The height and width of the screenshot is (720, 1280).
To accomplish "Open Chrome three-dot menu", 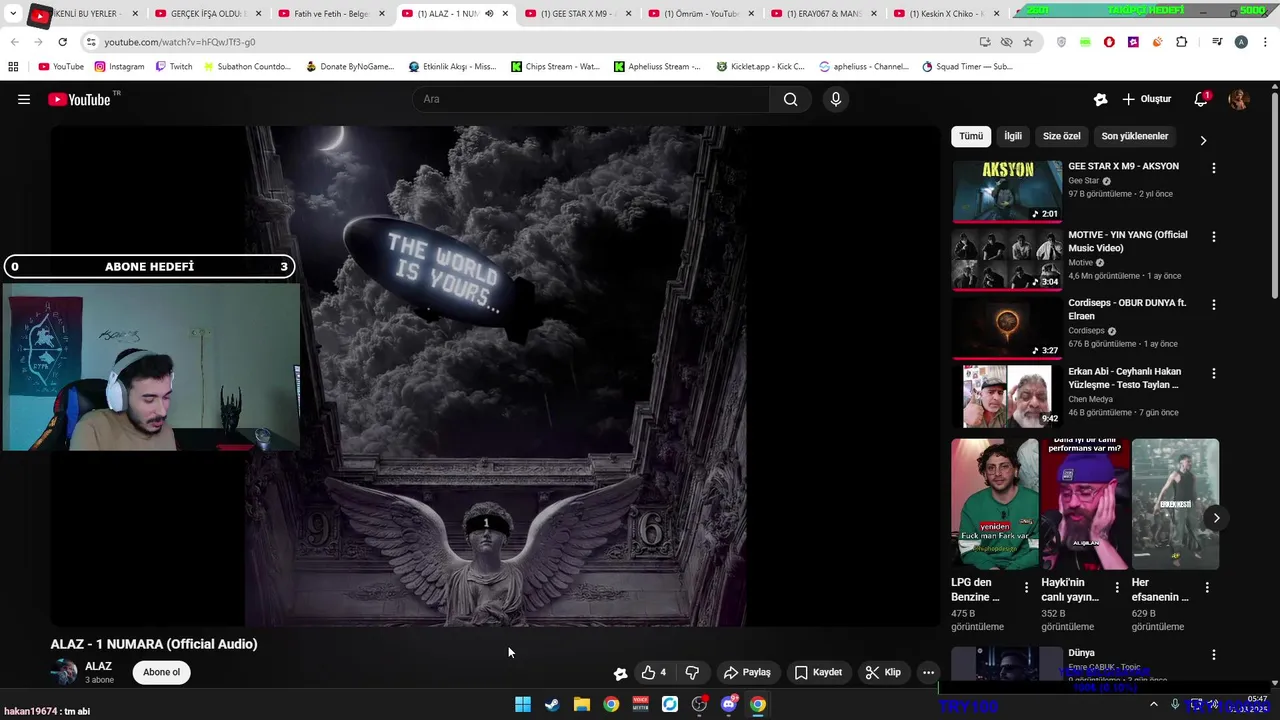I will 1264,42.
